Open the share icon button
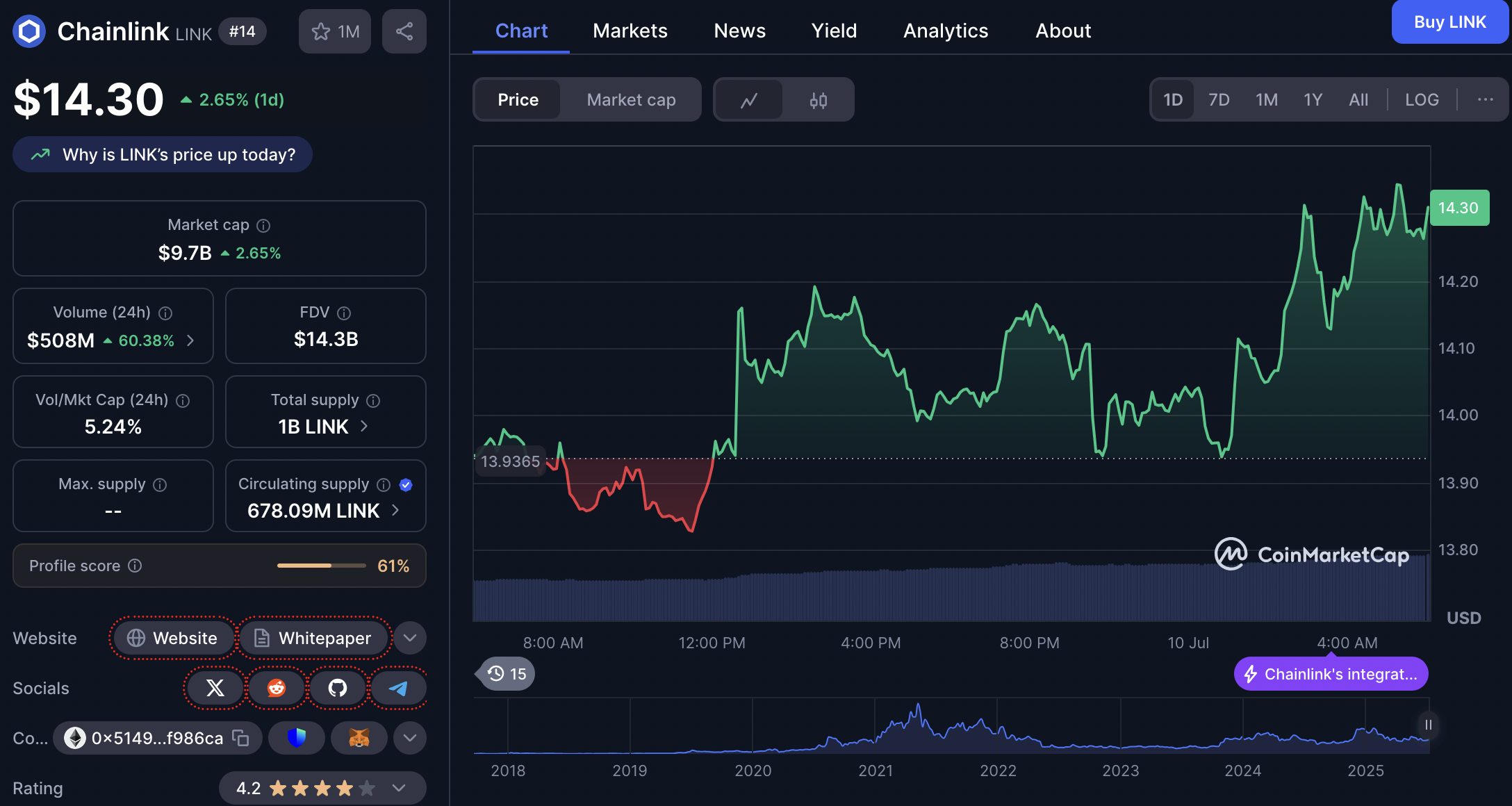The image size is (1512, 806). [x=404, y=31]
